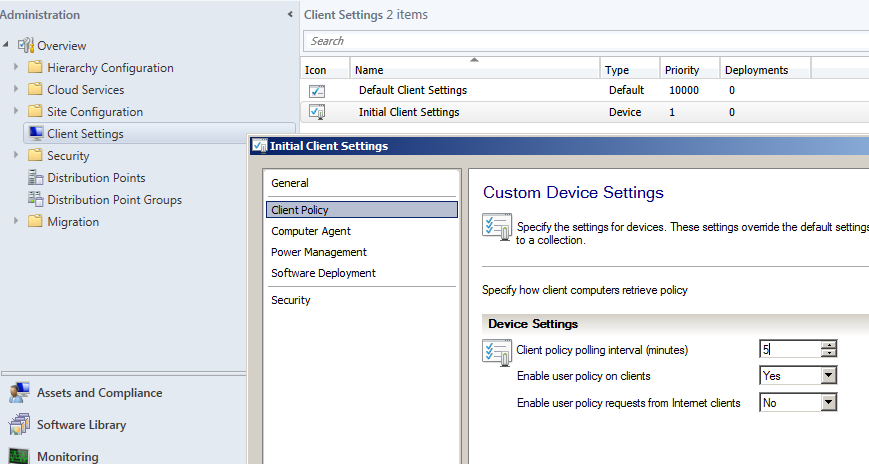
Task: Click the Overview node icon
Action: click(x=25, y=45)
